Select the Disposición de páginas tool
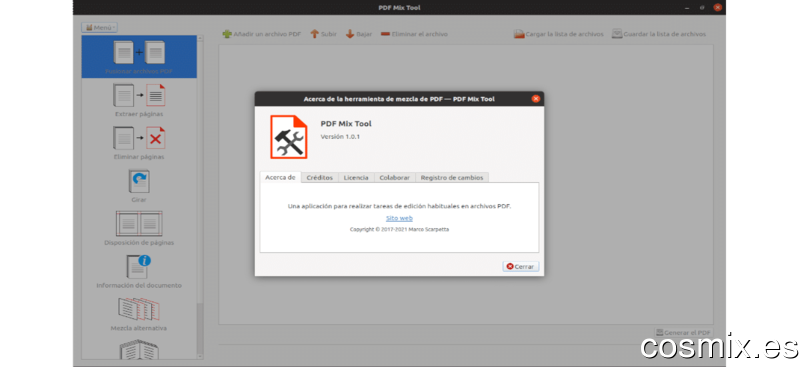This screenshot has height=367, width=800. [x=139, y=229]
